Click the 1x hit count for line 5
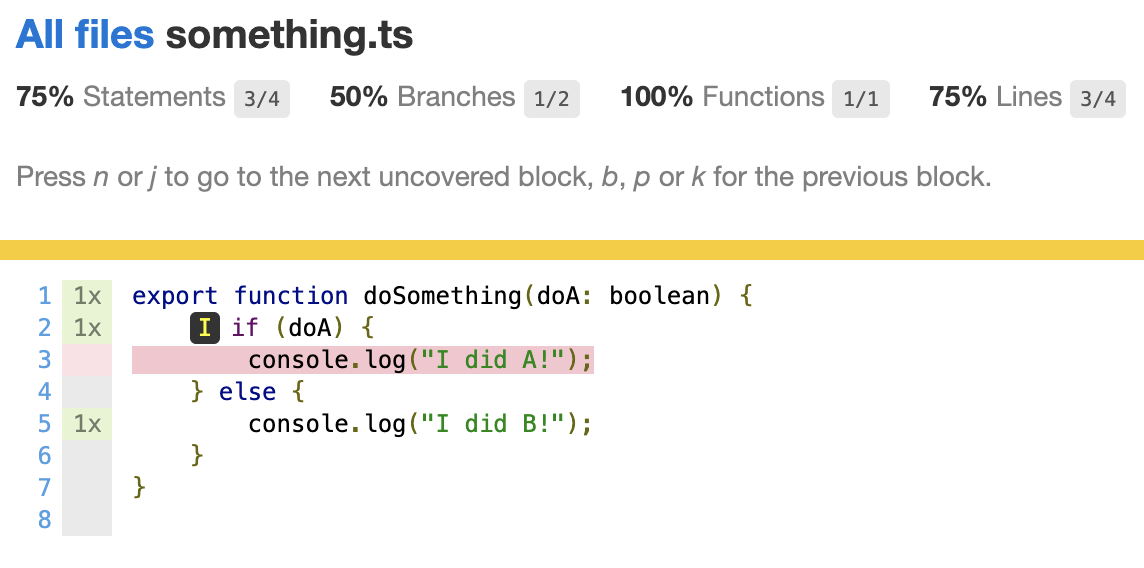The height and width of the screenshot is (568, 1144). 87,424
